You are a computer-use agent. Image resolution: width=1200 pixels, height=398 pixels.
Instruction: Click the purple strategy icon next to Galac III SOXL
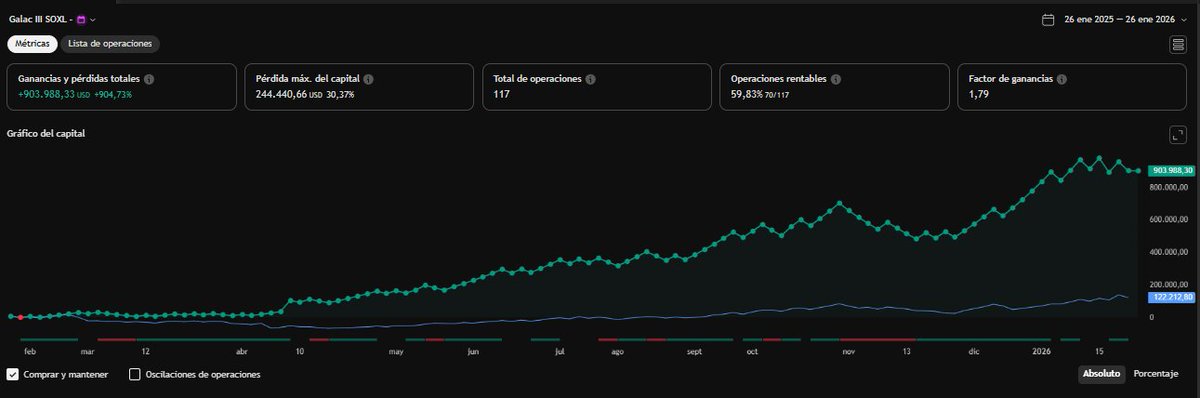(81, 19)
